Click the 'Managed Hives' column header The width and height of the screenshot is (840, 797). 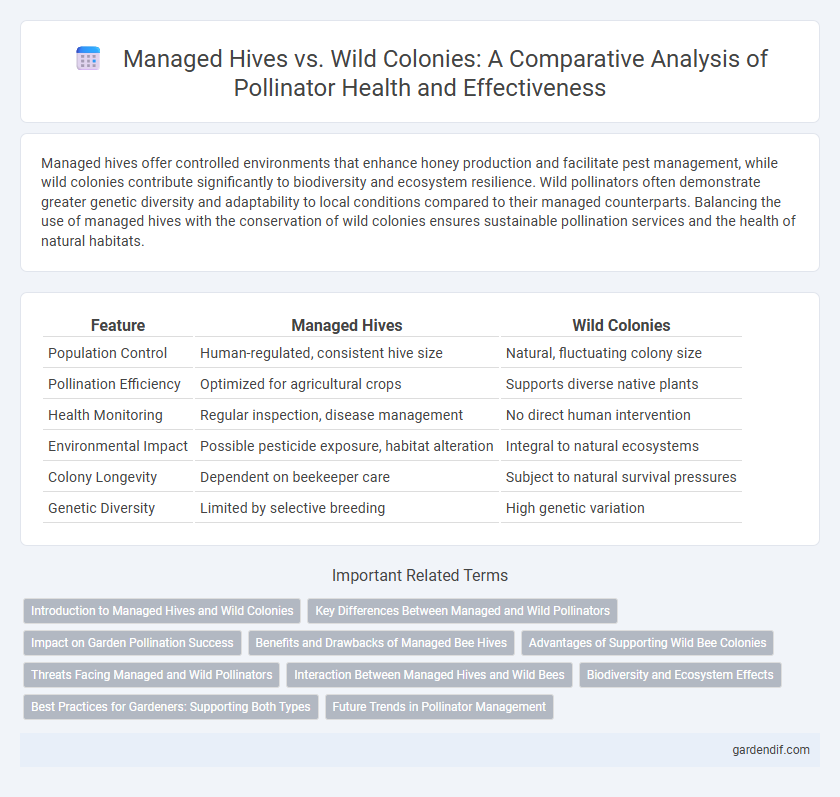(347, 325)
